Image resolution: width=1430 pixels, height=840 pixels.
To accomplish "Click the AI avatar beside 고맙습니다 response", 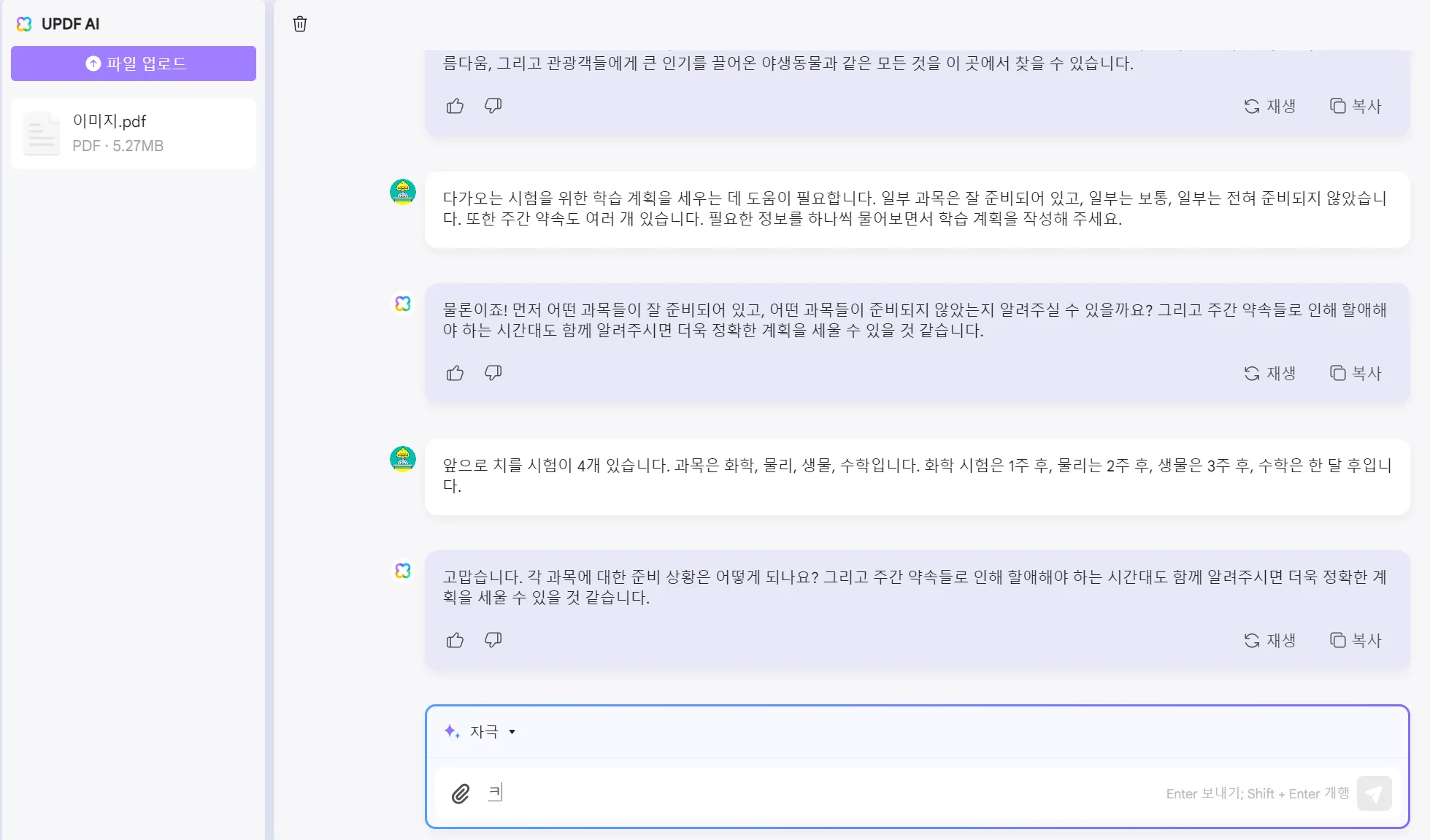I will pos(403,571).
